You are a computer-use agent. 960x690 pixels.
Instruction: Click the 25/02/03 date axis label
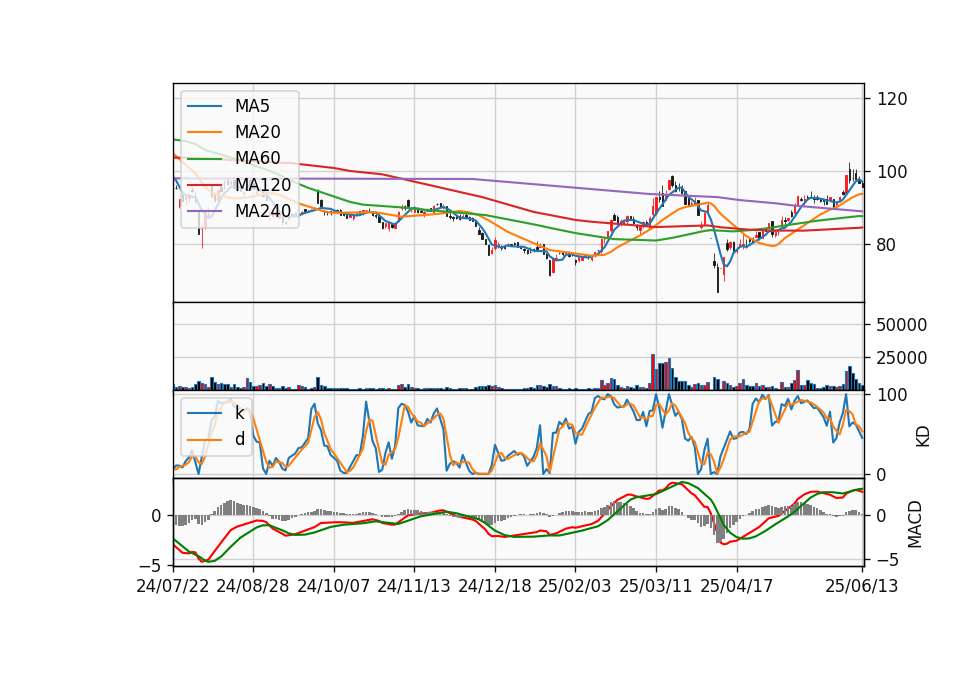click(575, 586)
